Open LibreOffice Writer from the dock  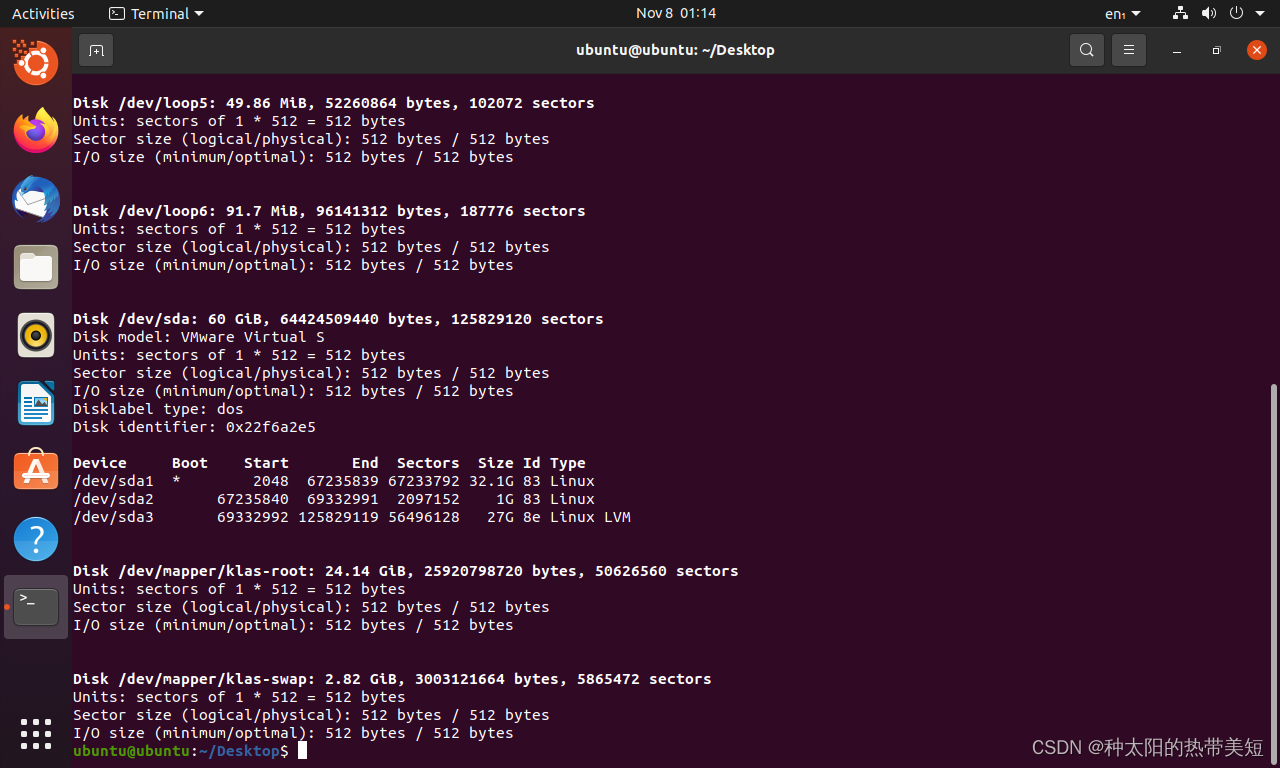pyautogui.click(x=36, y=403)
